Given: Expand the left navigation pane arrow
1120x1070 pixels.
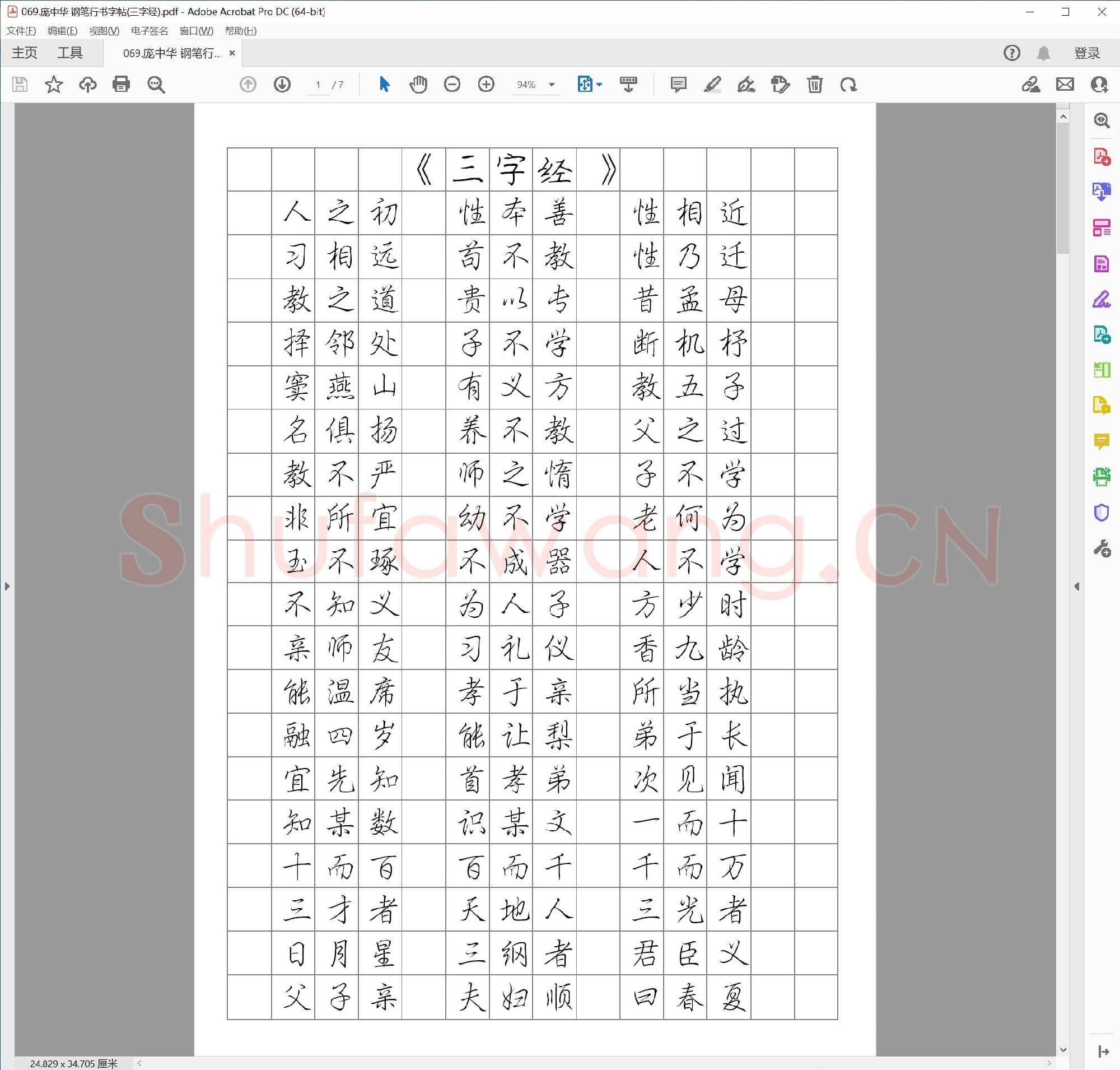Looking at the screenshot, I should click(x=7, y=586).
